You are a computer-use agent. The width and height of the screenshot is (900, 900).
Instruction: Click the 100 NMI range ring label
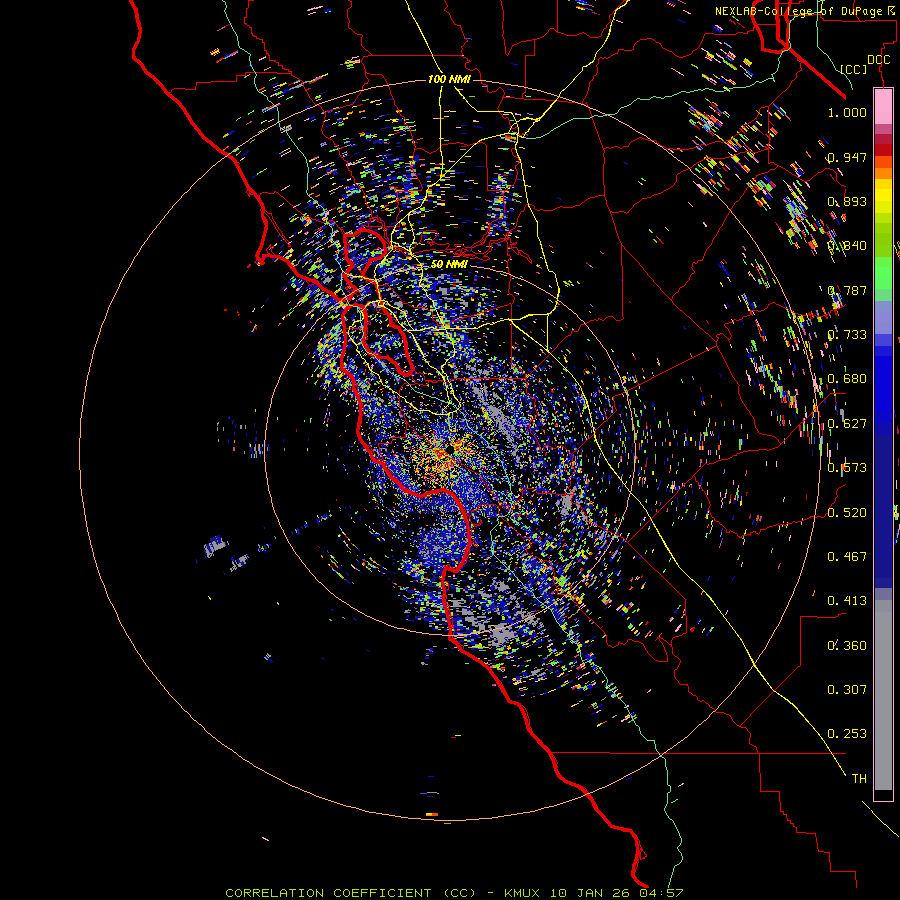click(x=449, y=79)
